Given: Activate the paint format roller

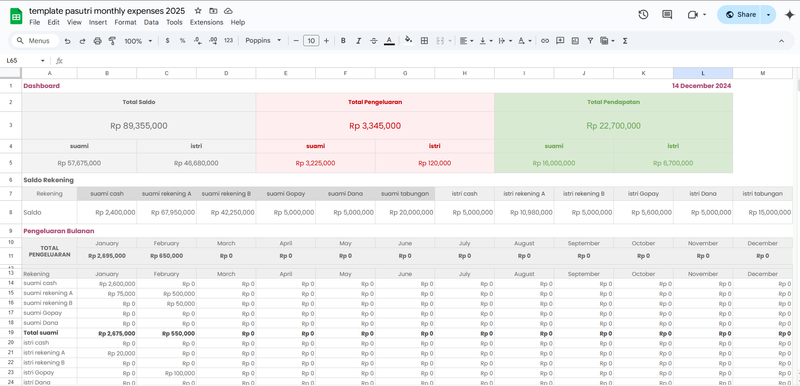Looking at the screenshot, I should [112, 41].
